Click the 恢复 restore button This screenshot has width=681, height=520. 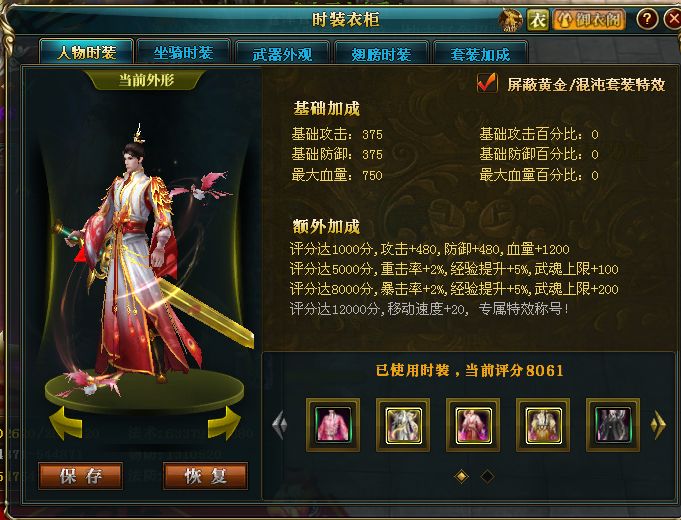tap(205, 476)
